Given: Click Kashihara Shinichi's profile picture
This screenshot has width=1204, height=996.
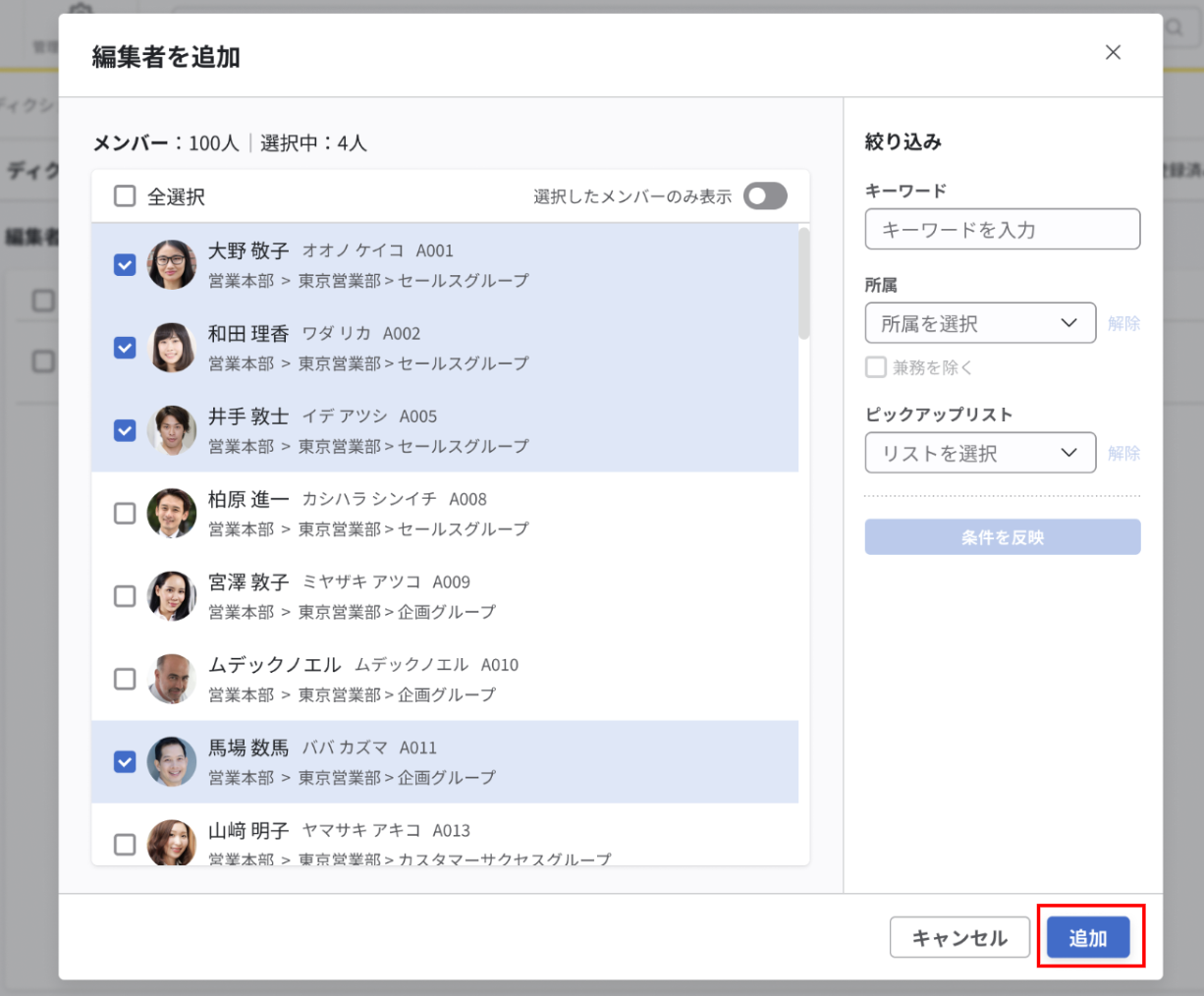Looking at the screenshot, I should [172, 513].
